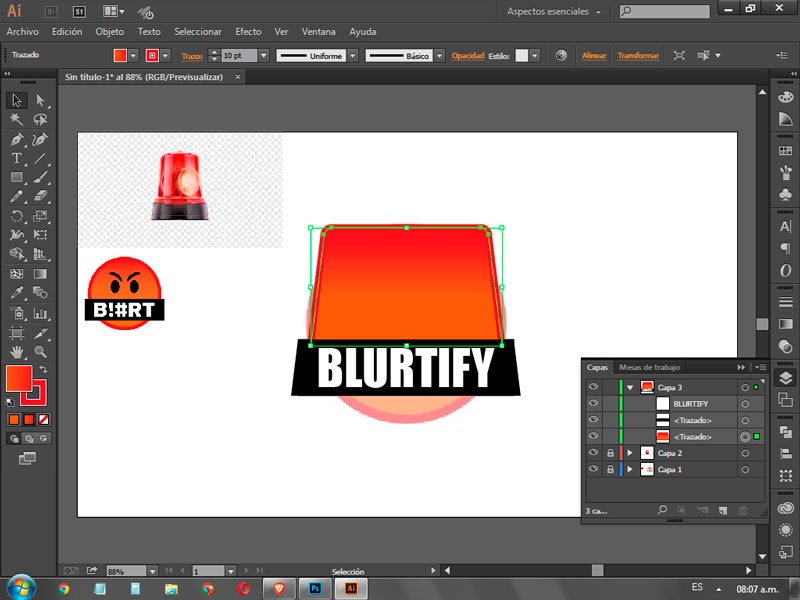The image size is (800, 600).
Task: Click the zoom level 88% field
Action: 126,571
